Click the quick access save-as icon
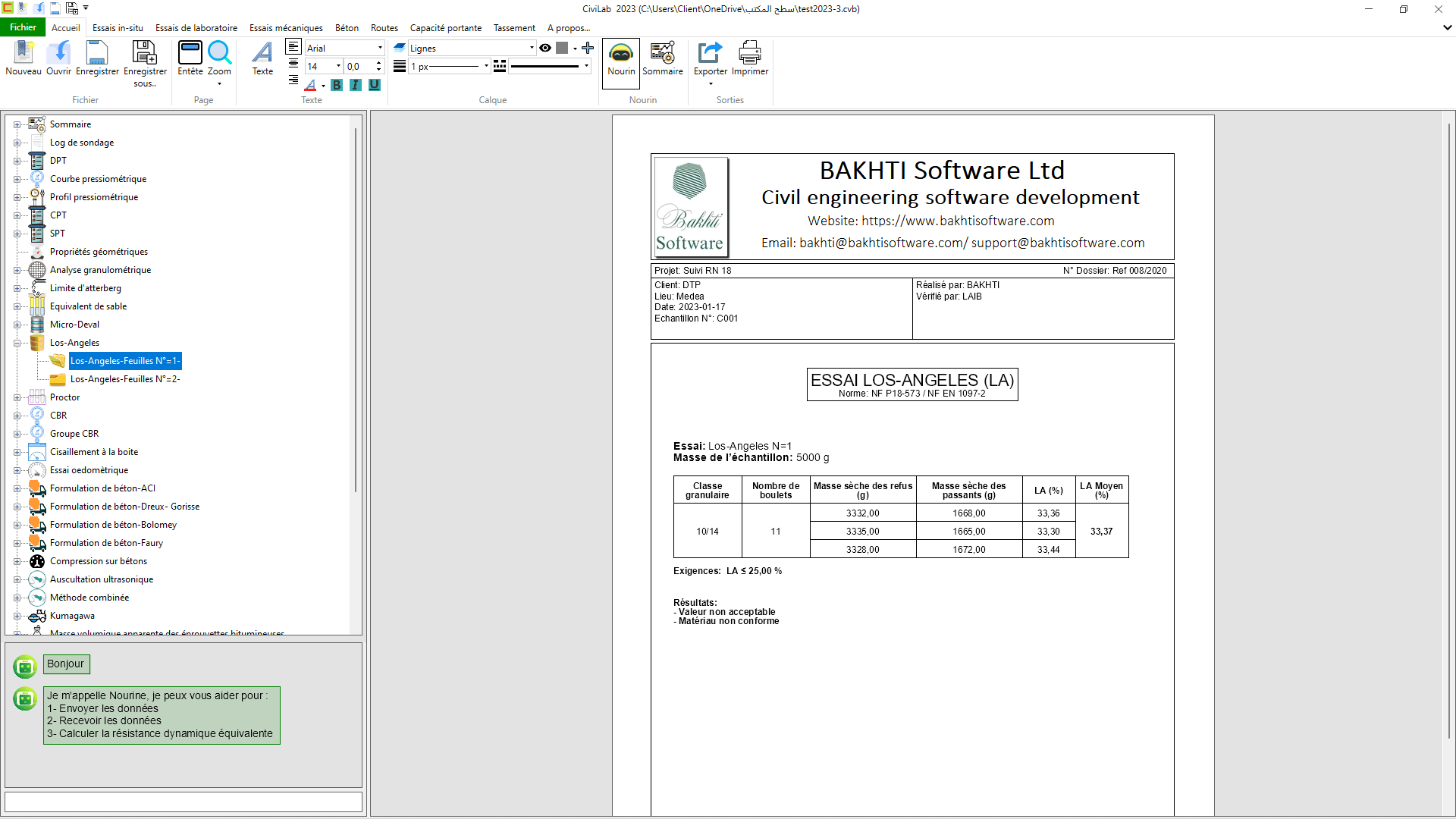 tap(72, 8)
